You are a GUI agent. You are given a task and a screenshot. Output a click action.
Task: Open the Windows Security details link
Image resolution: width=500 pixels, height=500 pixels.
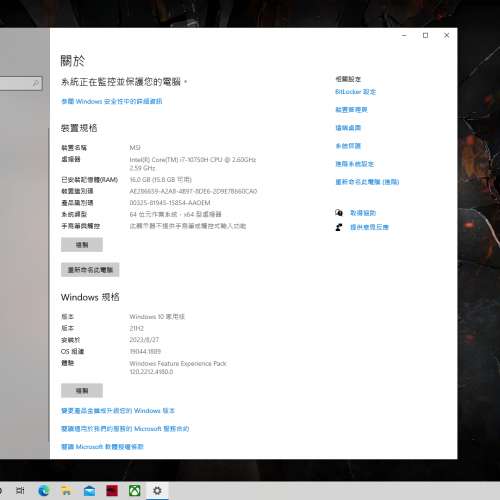112,101
